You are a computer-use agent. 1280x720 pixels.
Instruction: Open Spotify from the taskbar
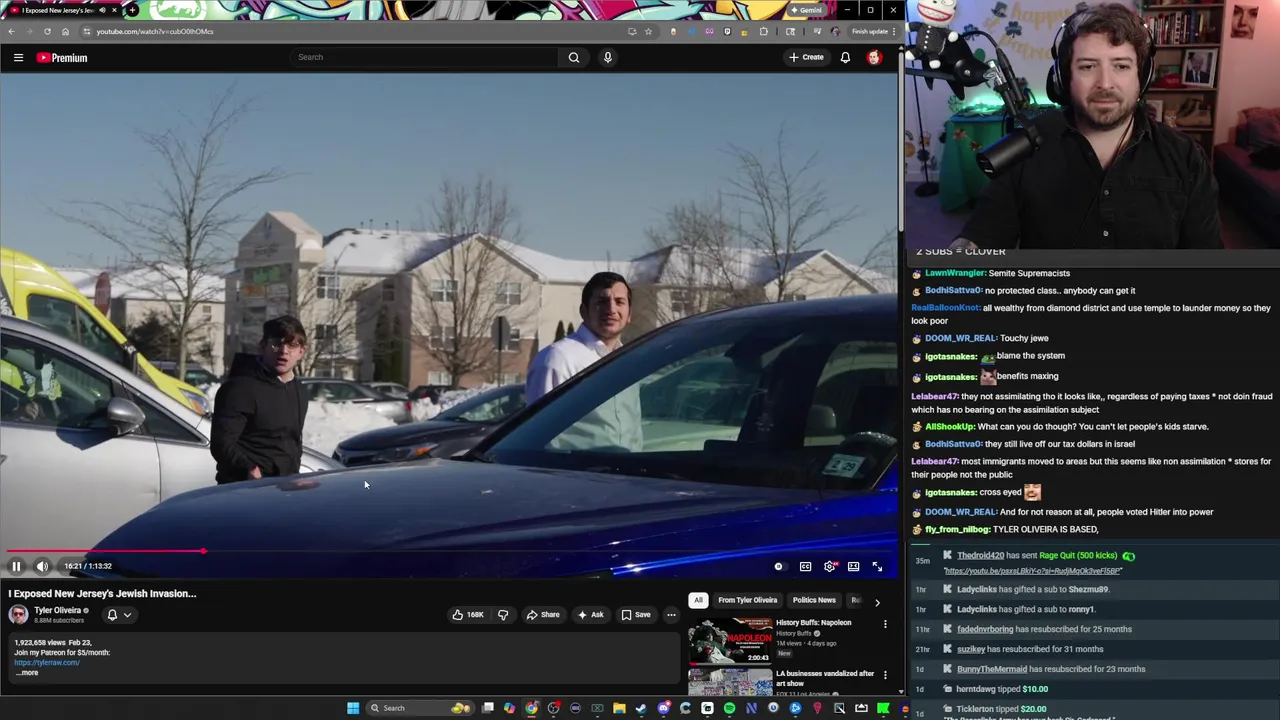[x=729, y=708]
